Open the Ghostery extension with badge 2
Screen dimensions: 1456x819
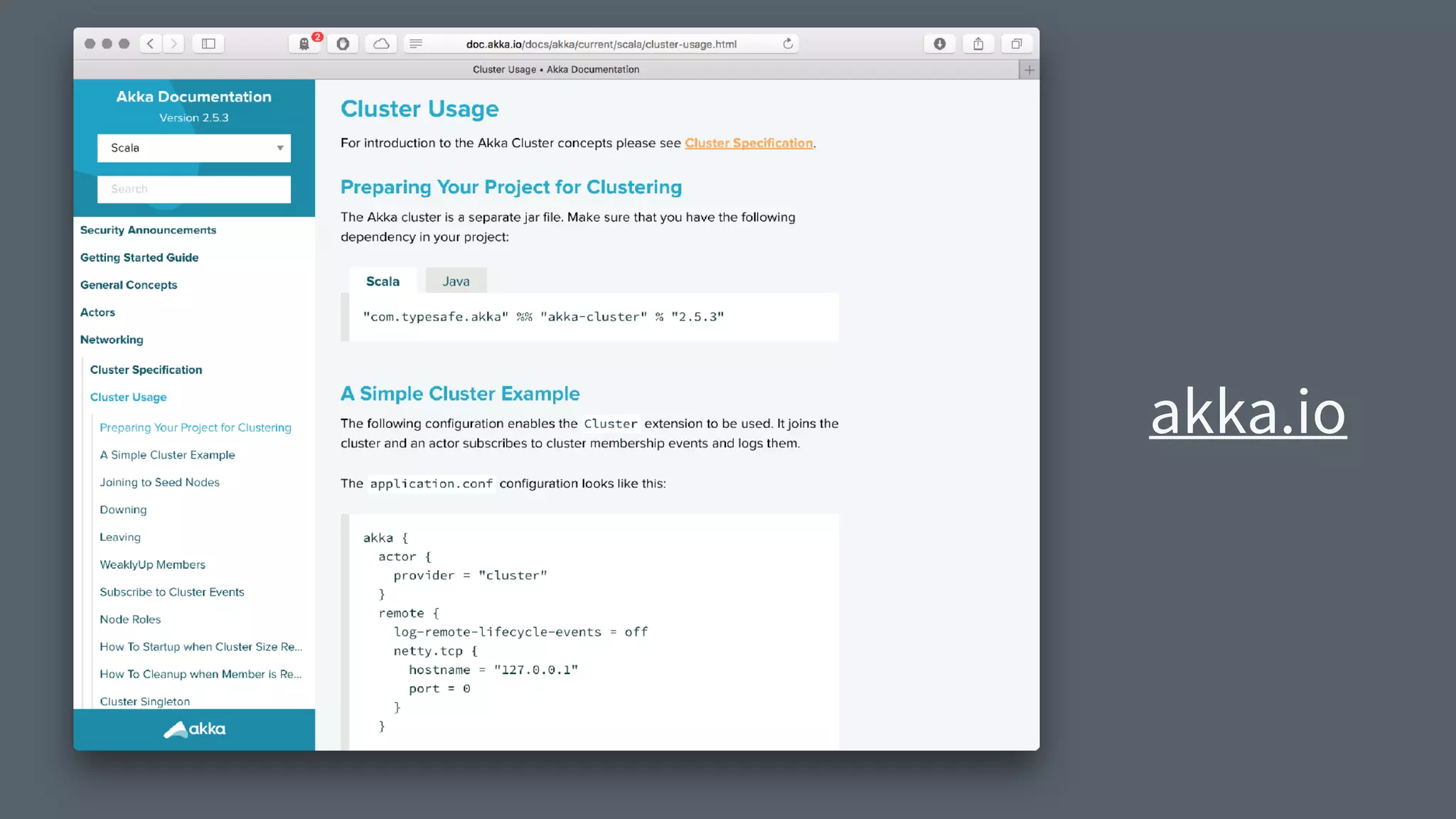pos(304,44)
